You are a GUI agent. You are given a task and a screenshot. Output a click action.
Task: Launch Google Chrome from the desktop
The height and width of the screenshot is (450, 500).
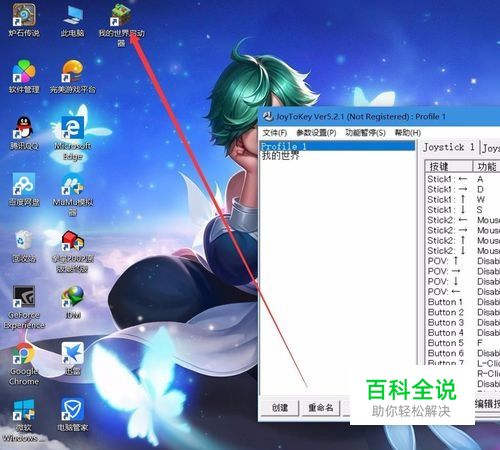click(x=24, y=363)
